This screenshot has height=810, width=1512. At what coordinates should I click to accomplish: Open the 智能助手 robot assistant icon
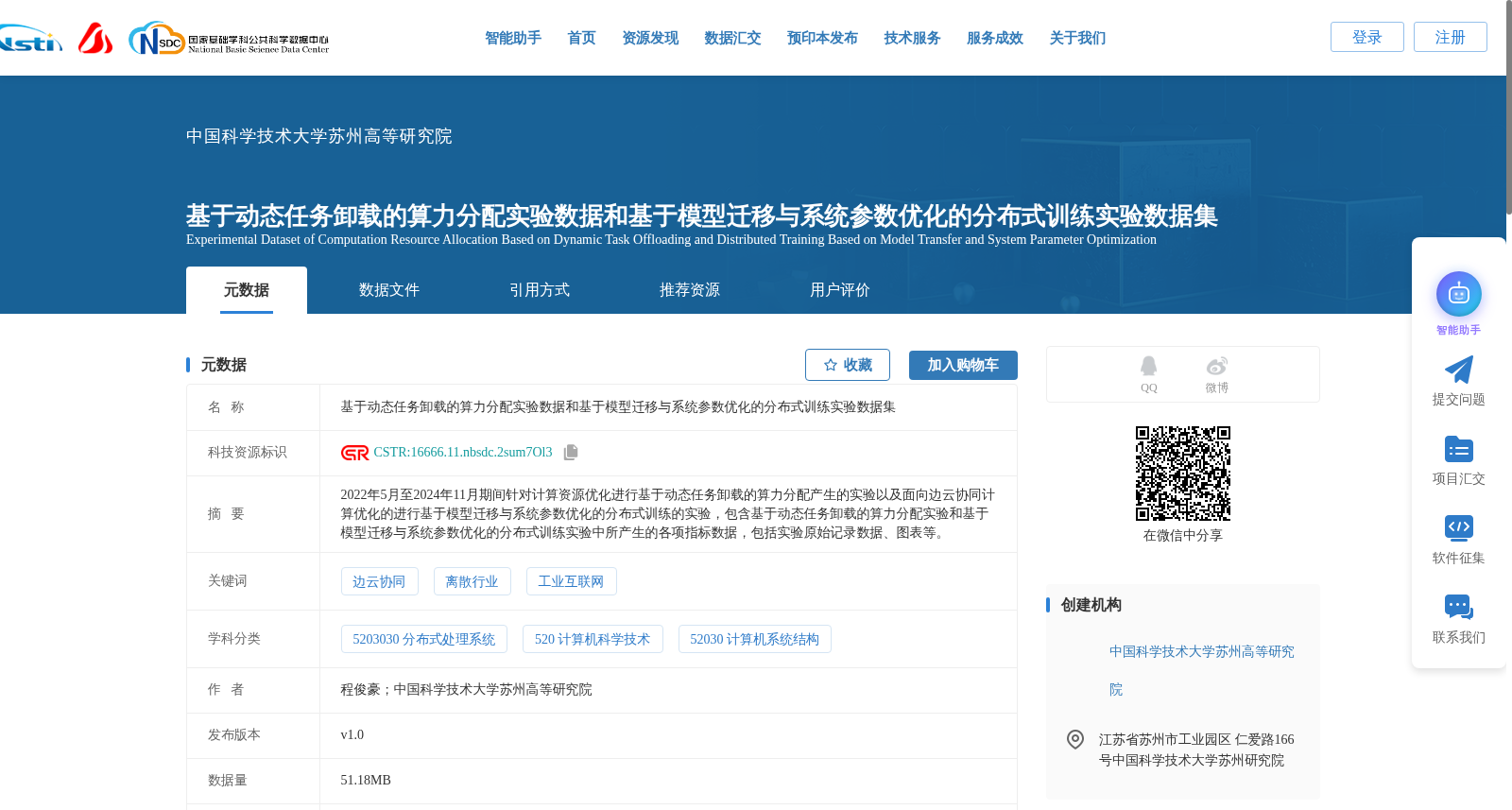coord(1459,295)
